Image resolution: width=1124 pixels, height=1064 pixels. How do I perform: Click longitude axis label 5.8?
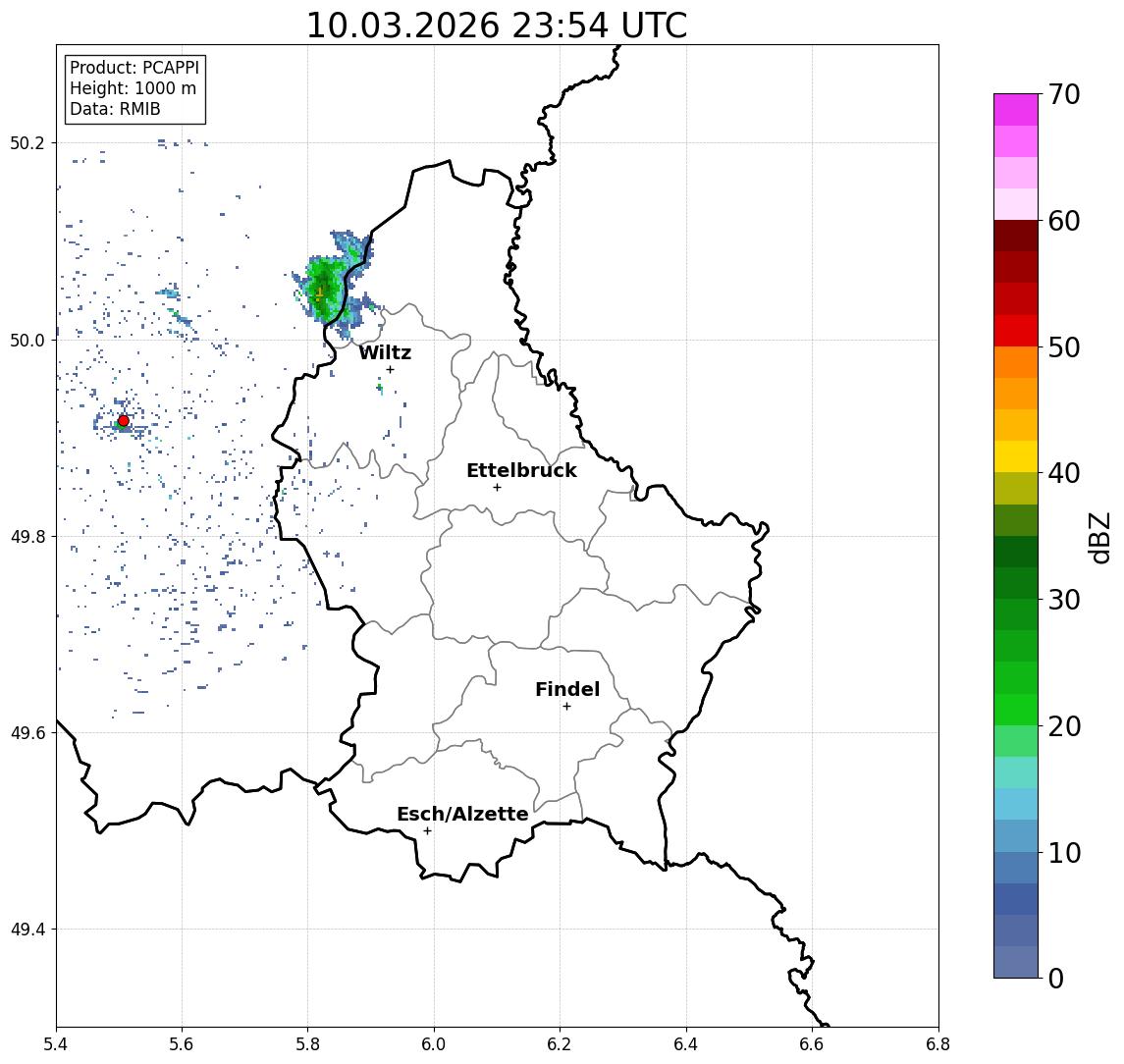tap(308, 1044)
